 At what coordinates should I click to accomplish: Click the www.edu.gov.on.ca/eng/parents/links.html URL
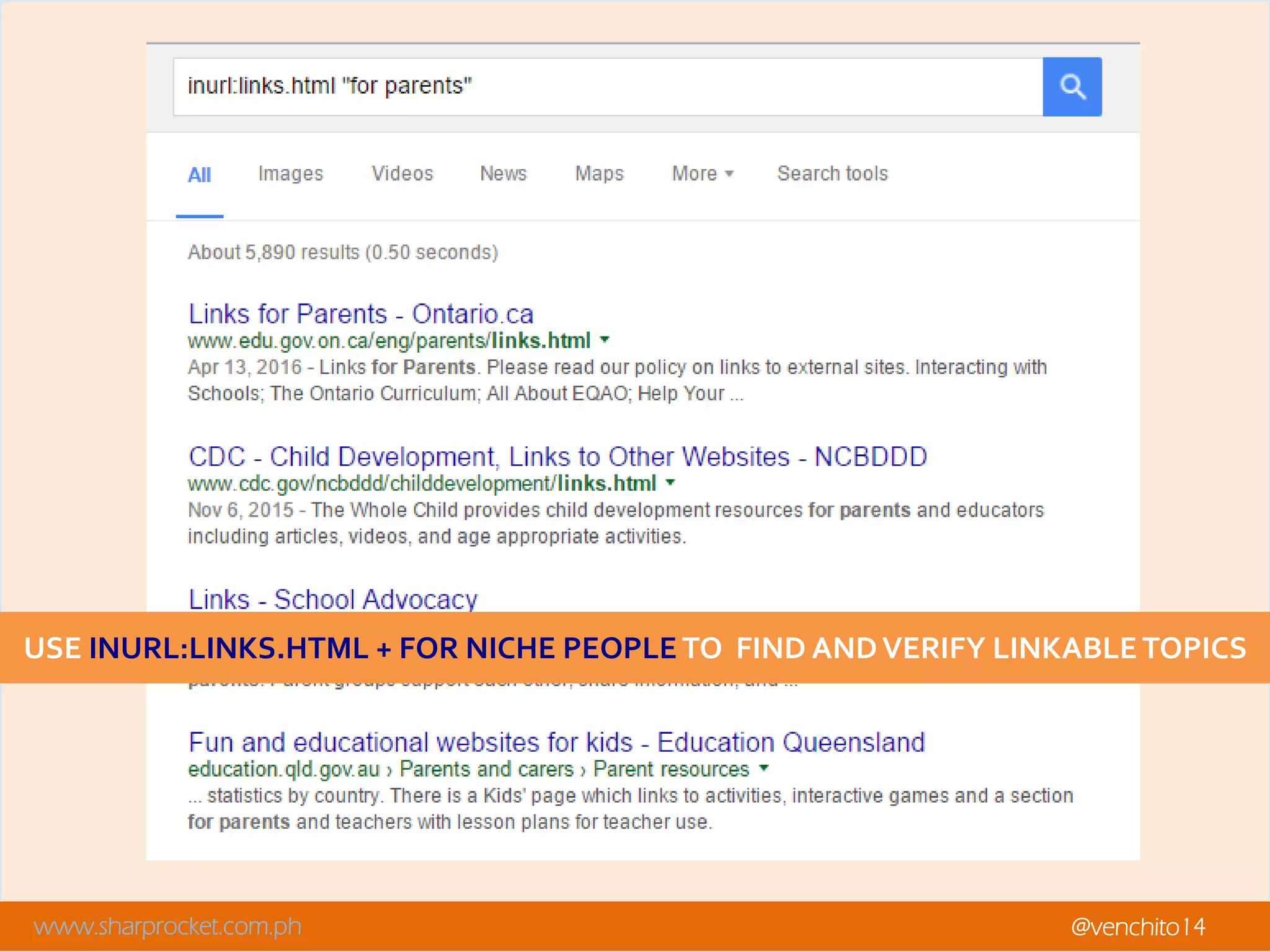pyautogui.click(x=389, y=341)
